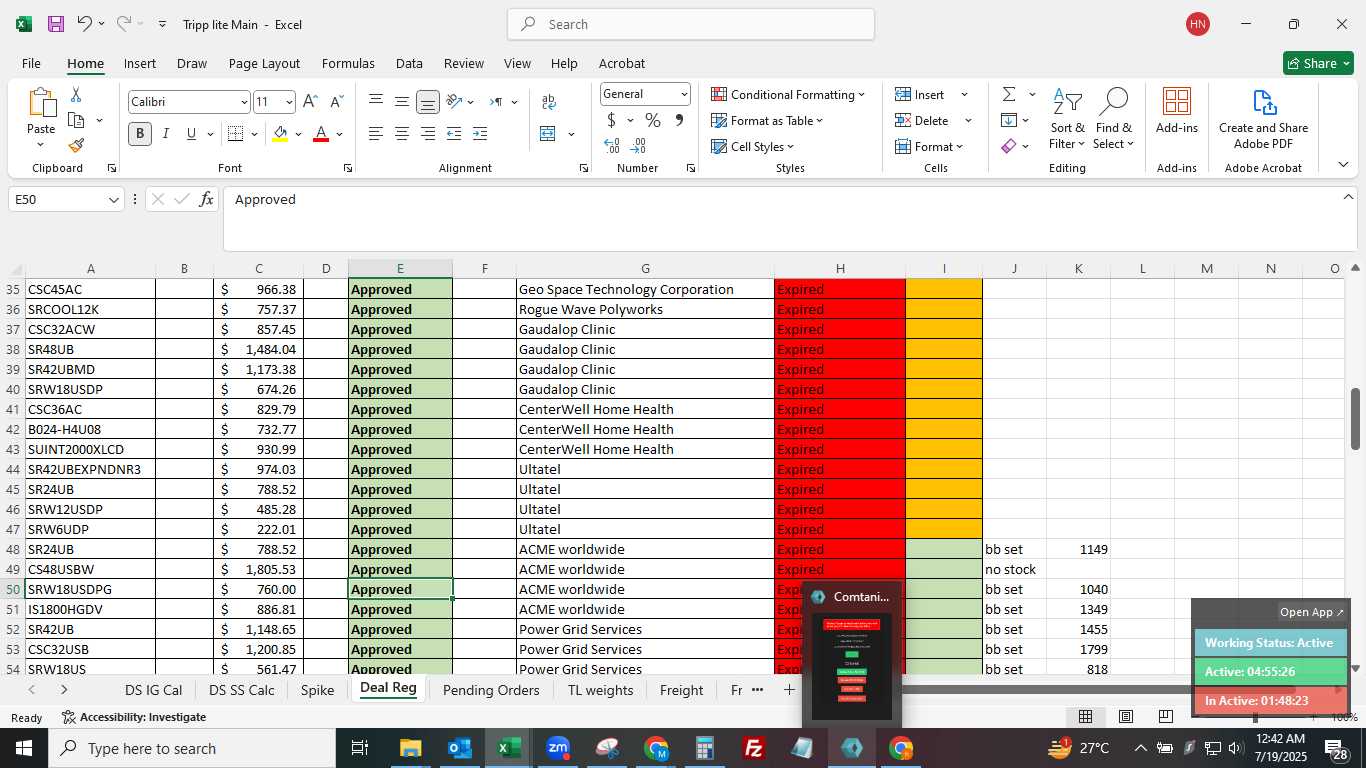Click the yellow Fill Color swatch button
The height and width of the screenshot is (768, 1366).
click(x=280, y=133)
